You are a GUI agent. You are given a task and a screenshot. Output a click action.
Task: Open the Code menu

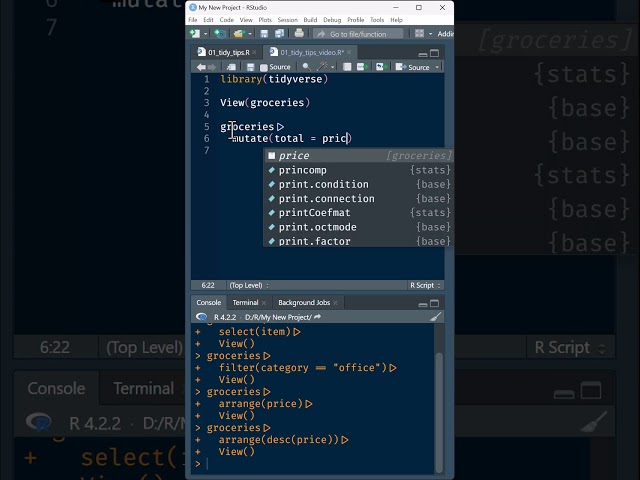[227, 20]
